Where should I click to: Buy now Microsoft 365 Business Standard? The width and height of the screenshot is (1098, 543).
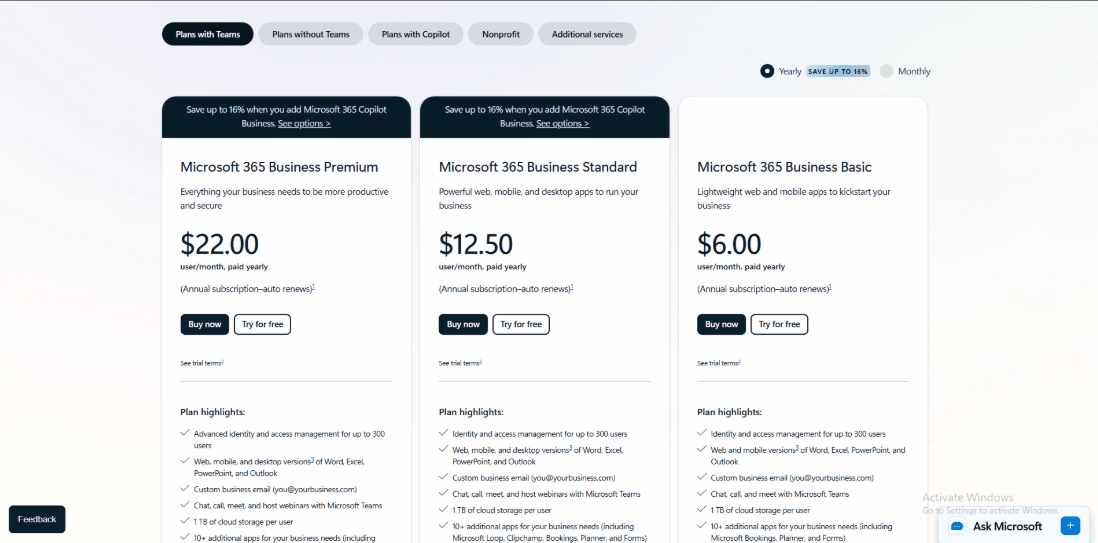pos(463,324)
